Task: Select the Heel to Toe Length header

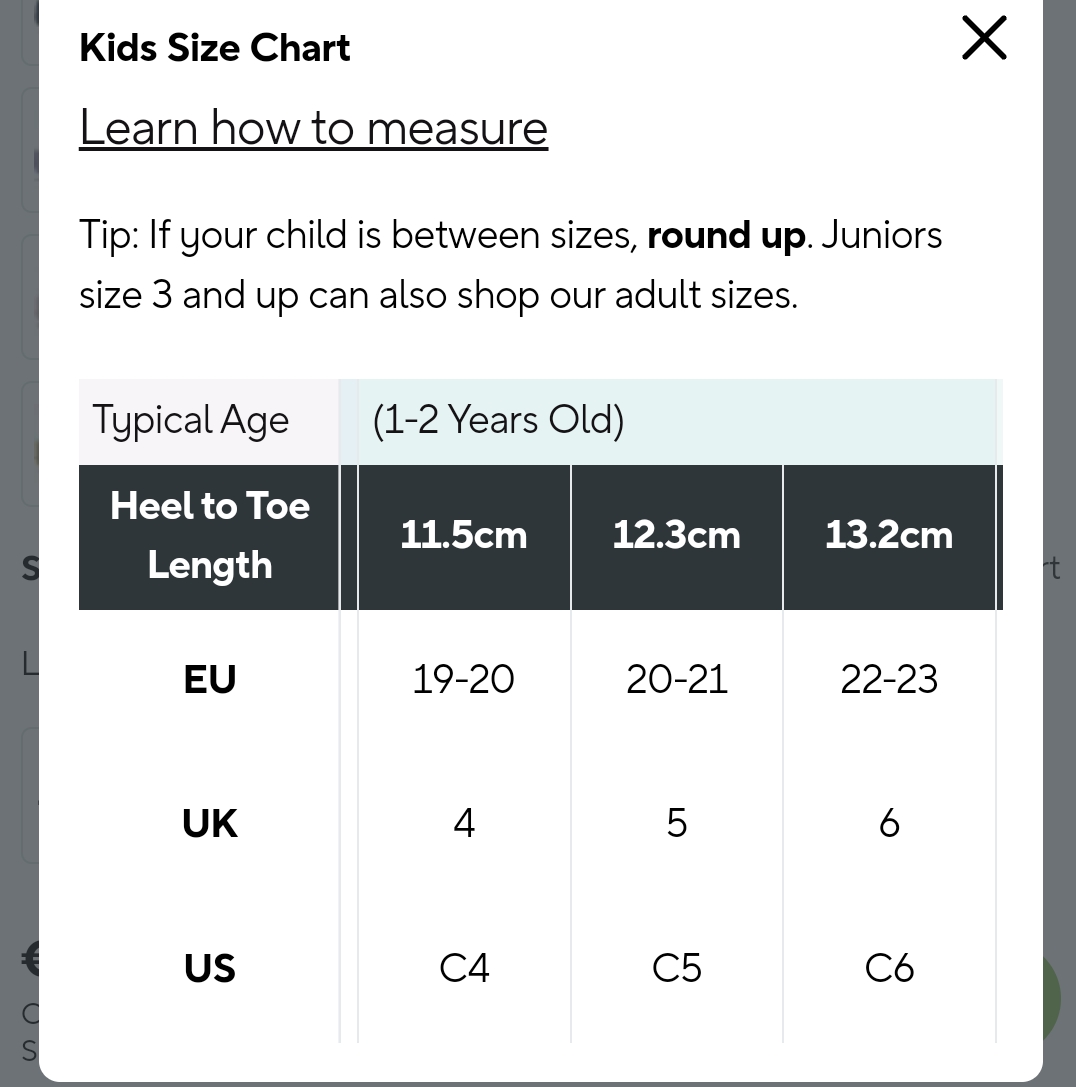Action: pyautogui.click(x=210, y=536)
